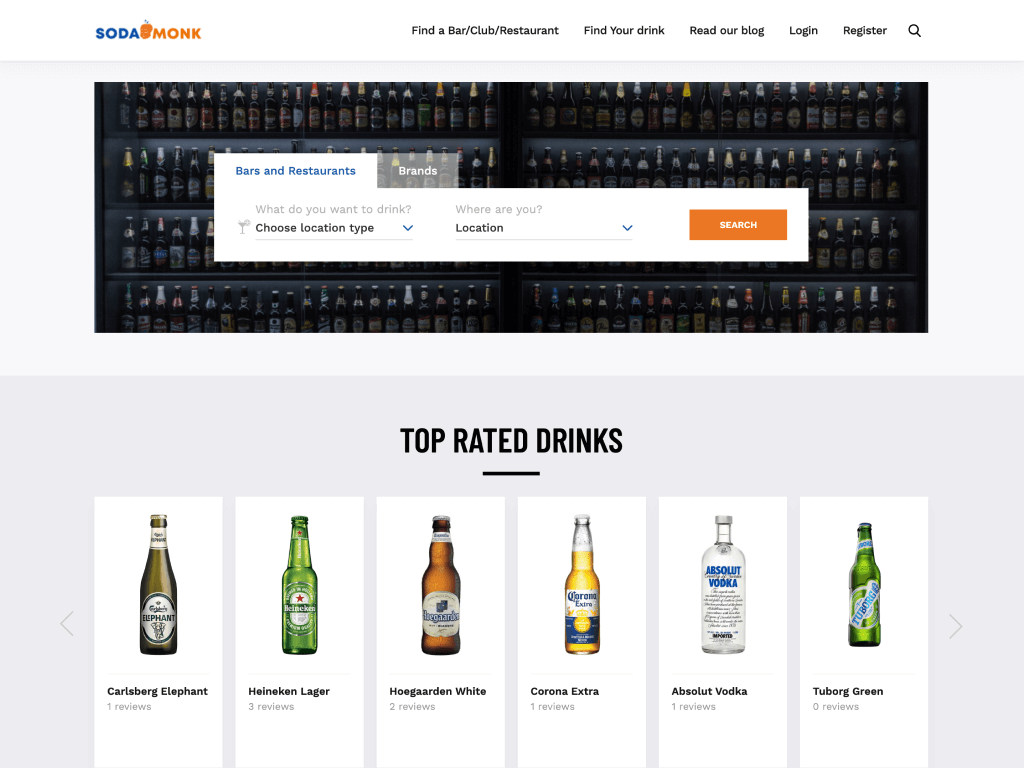Open the Tuborg Green bottle image
Viewport: 1024px width, 768px height.
coord(864,584)
